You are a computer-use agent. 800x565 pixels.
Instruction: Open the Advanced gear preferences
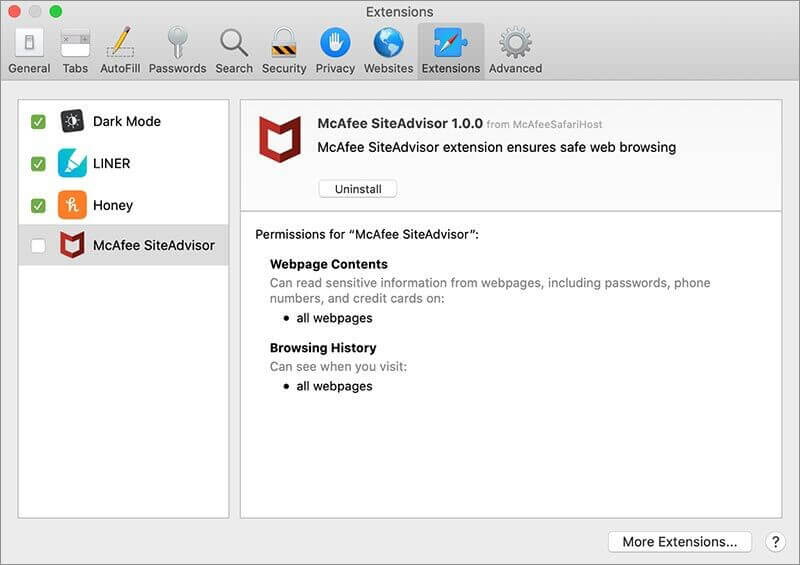(515, 51)
